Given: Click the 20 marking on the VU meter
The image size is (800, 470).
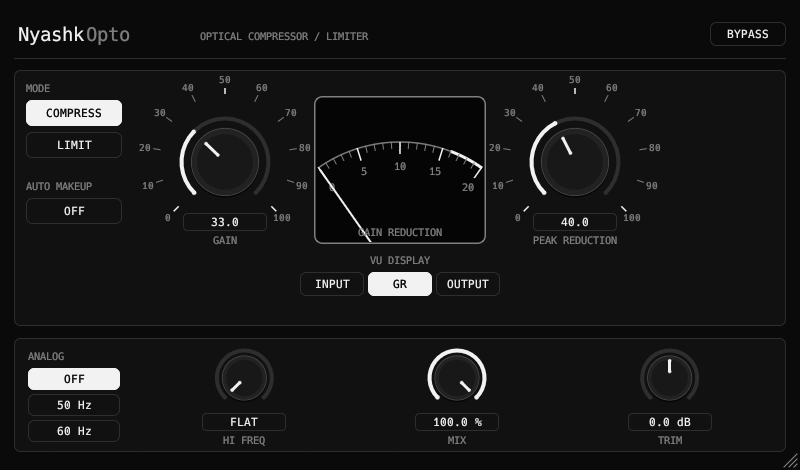Looking at the screenshot, I should pyautogui.click(x=468, y=187).
